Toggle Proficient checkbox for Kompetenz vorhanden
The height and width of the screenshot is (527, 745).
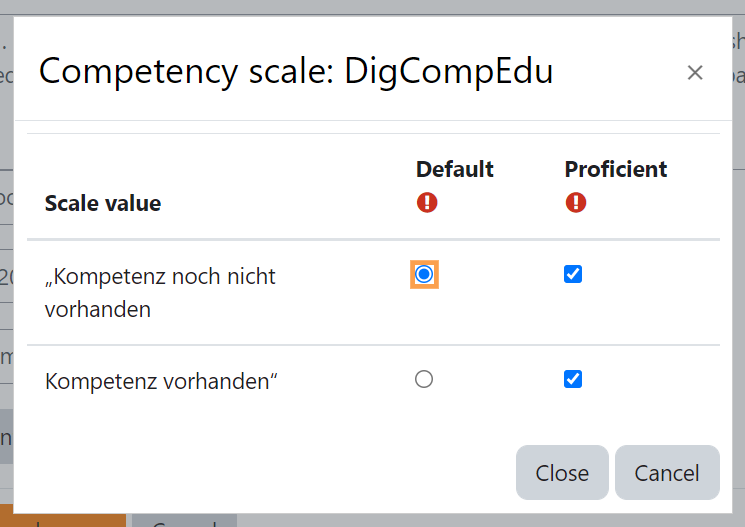click(573, 379)
